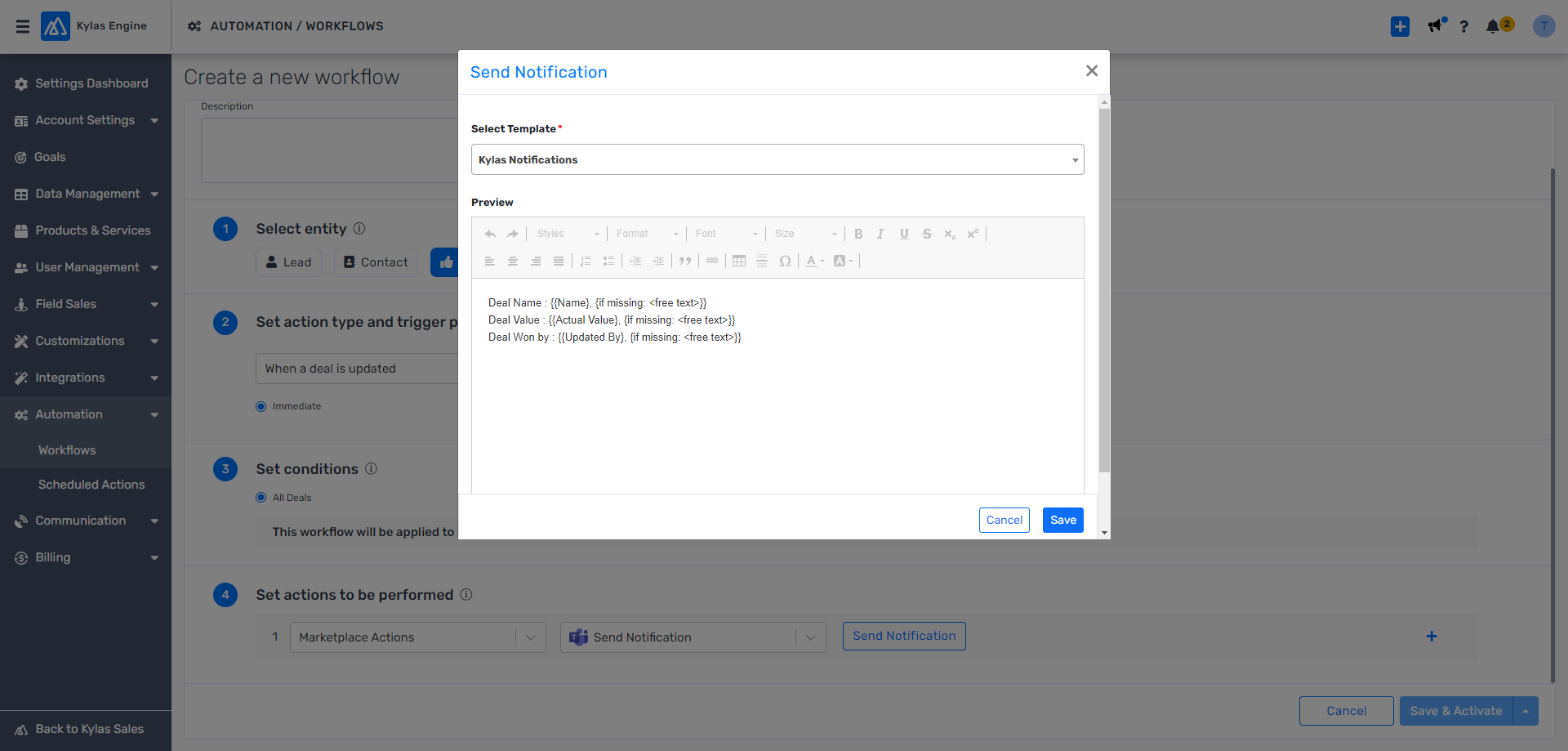Insert a special character with Omega icon
Image resolution: width=1568 pixels, height=751 pixels.
point(785,262)
